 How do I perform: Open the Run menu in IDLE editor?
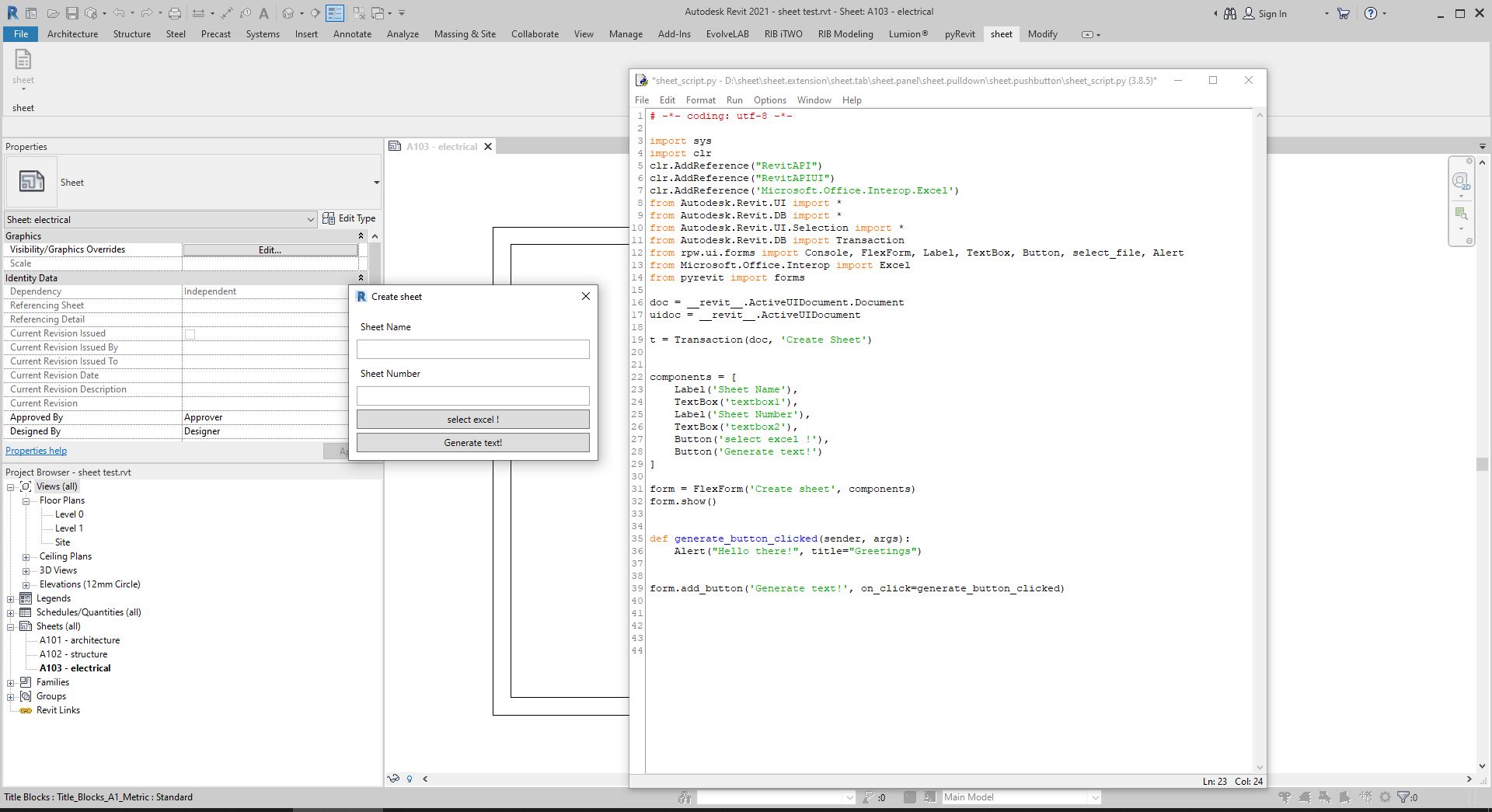[734, 100]
